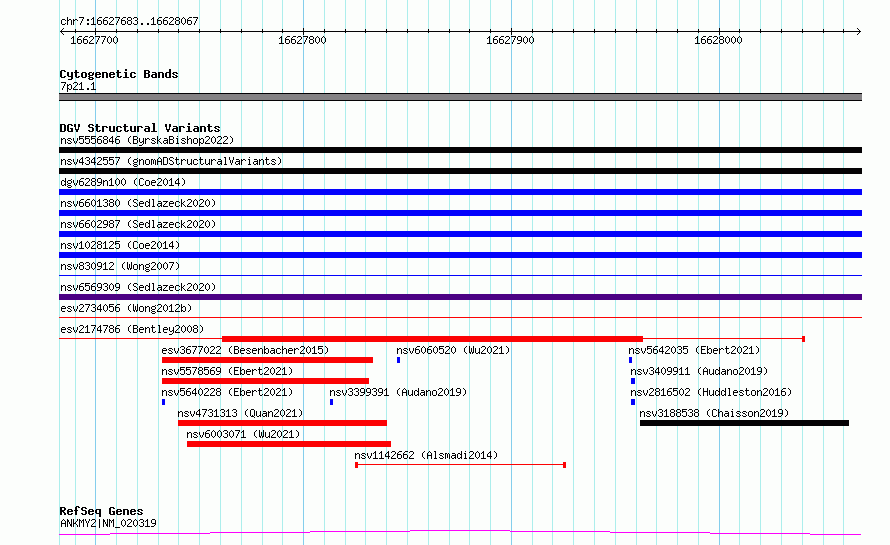The width and height of the screenshot is (890, 545).
Task: Click the 7p21.1 band label
Action: pyautogui.click(x=78, y=86)
